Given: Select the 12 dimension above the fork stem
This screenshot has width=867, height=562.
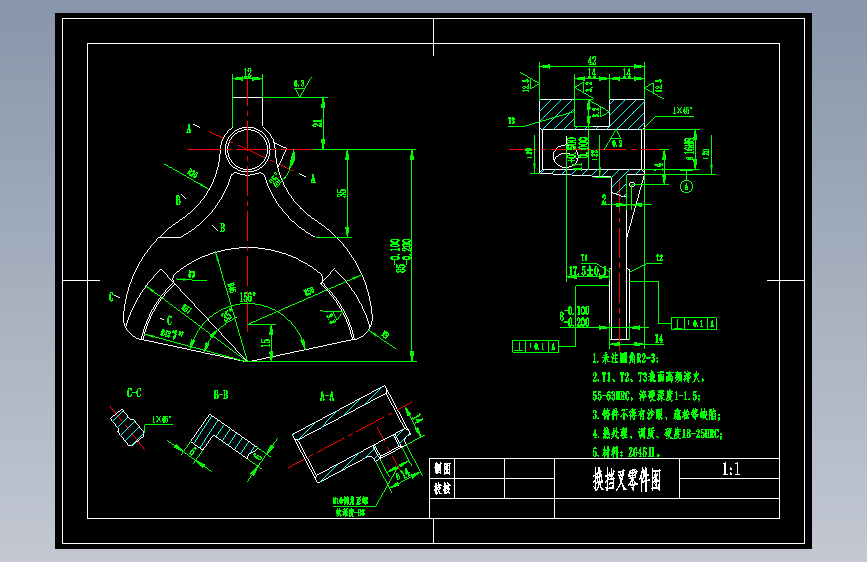Looking at the screenshot, I should click(x=247, y=72).
